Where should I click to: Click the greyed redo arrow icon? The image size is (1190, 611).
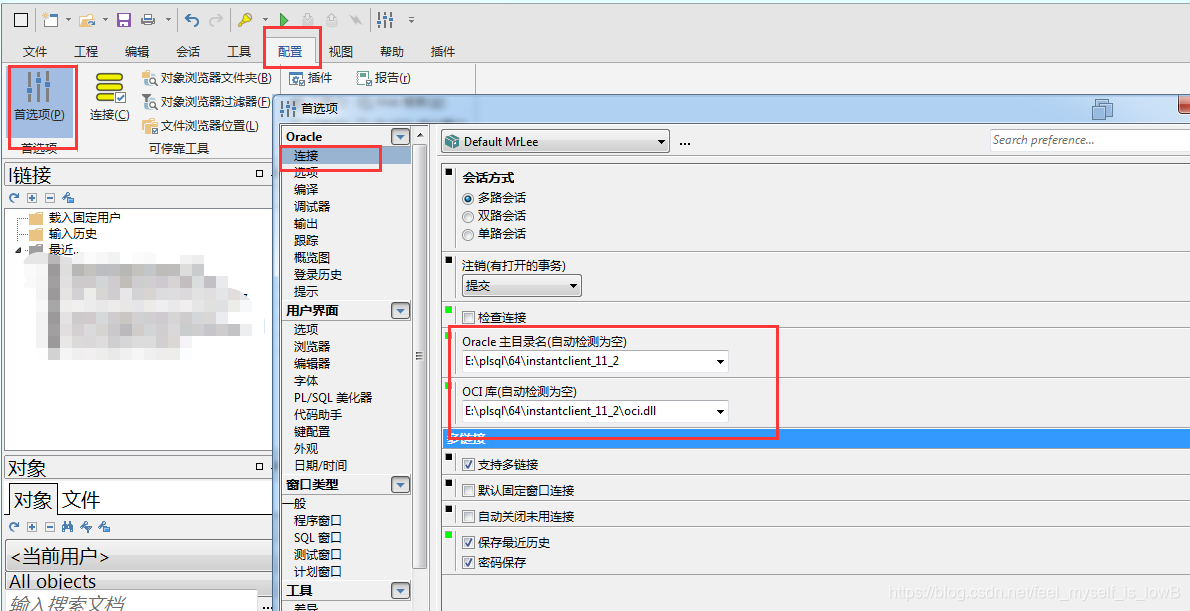point(216,20)
